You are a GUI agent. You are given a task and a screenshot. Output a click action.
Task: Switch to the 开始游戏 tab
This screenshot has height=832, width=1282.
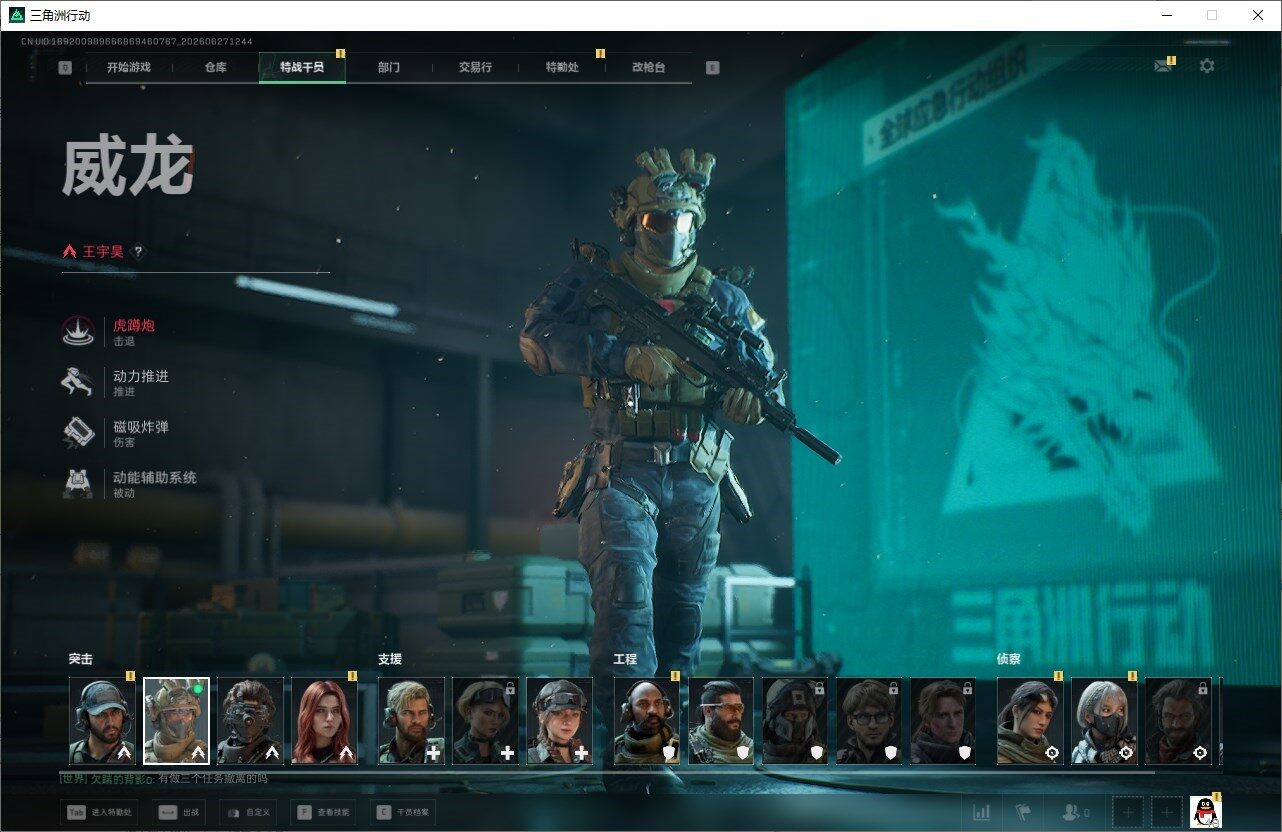(129, 68)
